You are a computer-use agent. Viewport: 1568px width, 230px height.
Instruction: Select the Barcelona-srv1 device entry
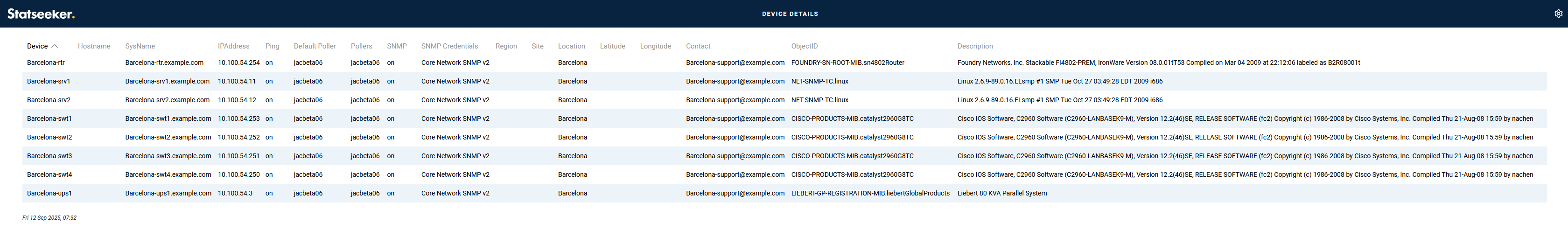[x=49, y=82]
